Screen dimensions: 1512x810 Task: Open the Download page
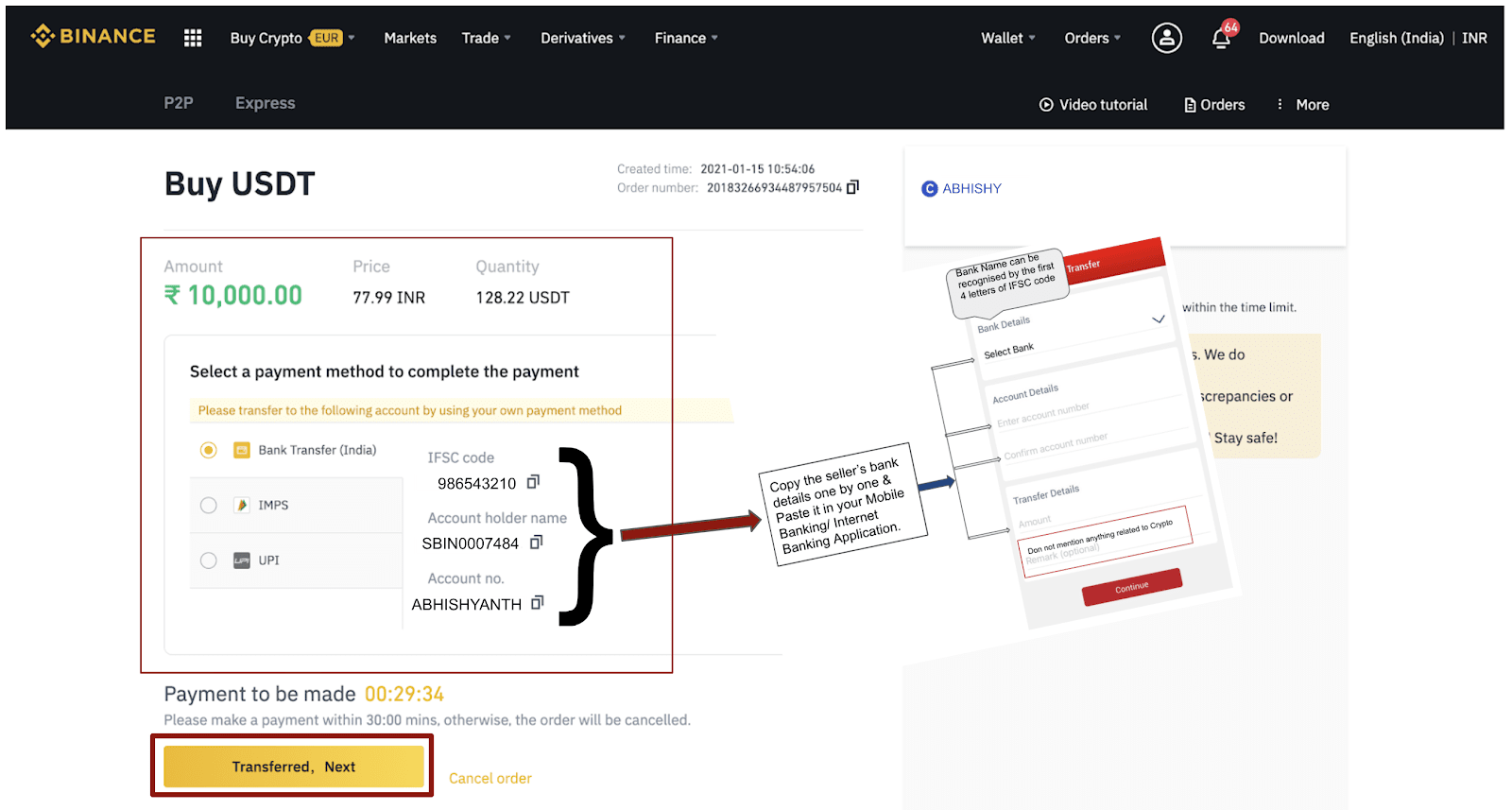[x=1291, y=38]
